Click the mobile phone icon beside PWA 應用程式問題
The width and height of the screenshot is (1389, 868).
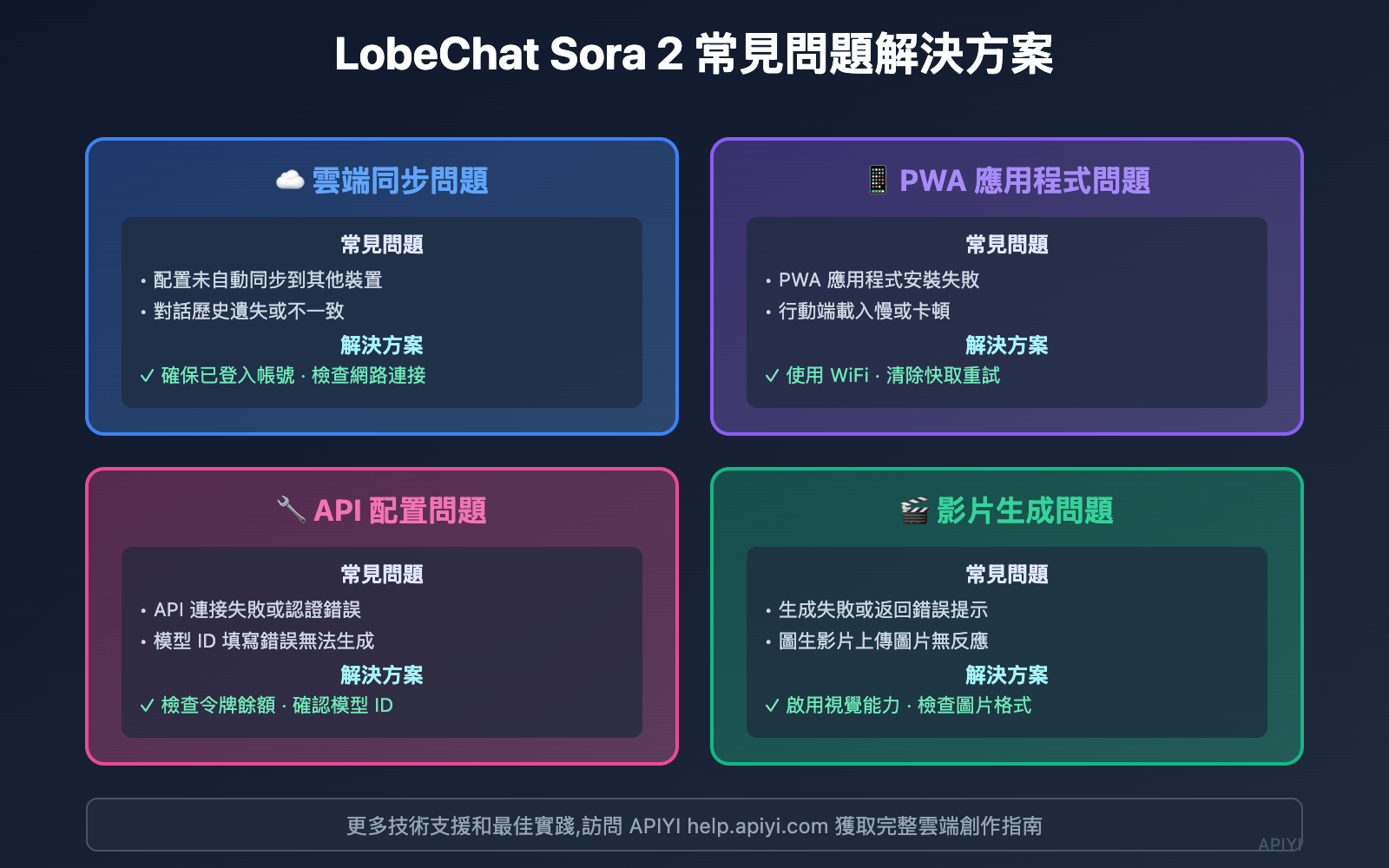[878, 180]
